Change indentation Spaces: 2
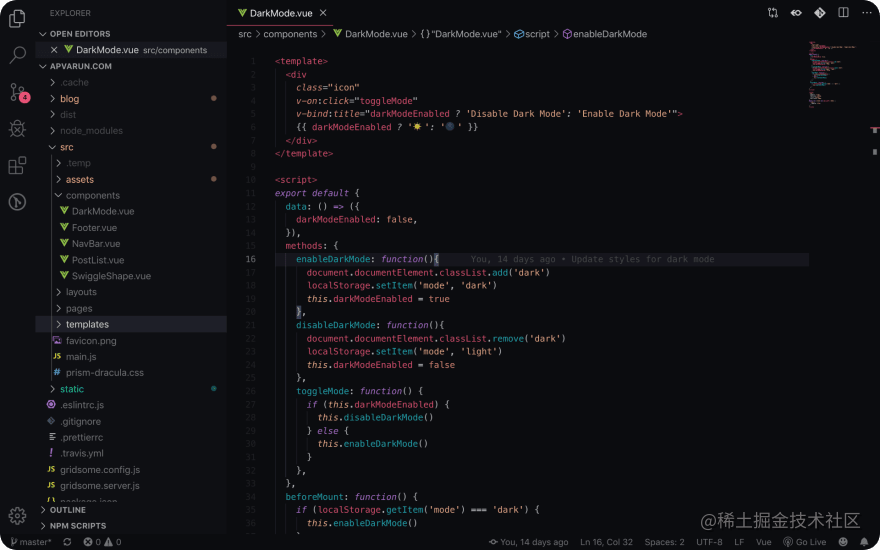 [x=664, y=542]
